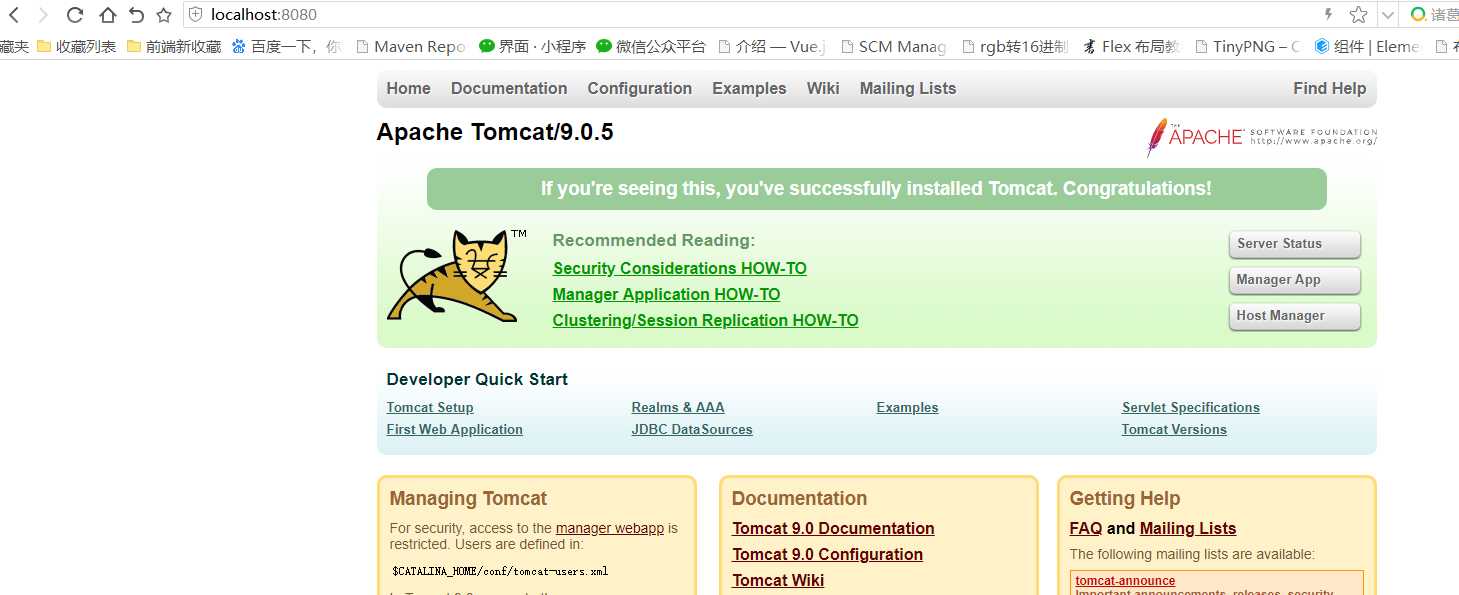Reload the page with the refresh icon

[75, 15]
